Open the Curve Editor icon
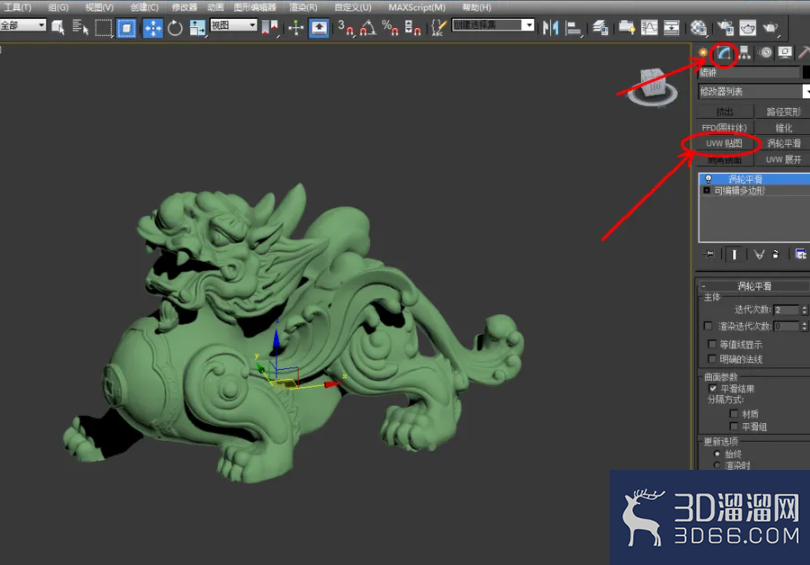810x565 pixels. [649, 27]
